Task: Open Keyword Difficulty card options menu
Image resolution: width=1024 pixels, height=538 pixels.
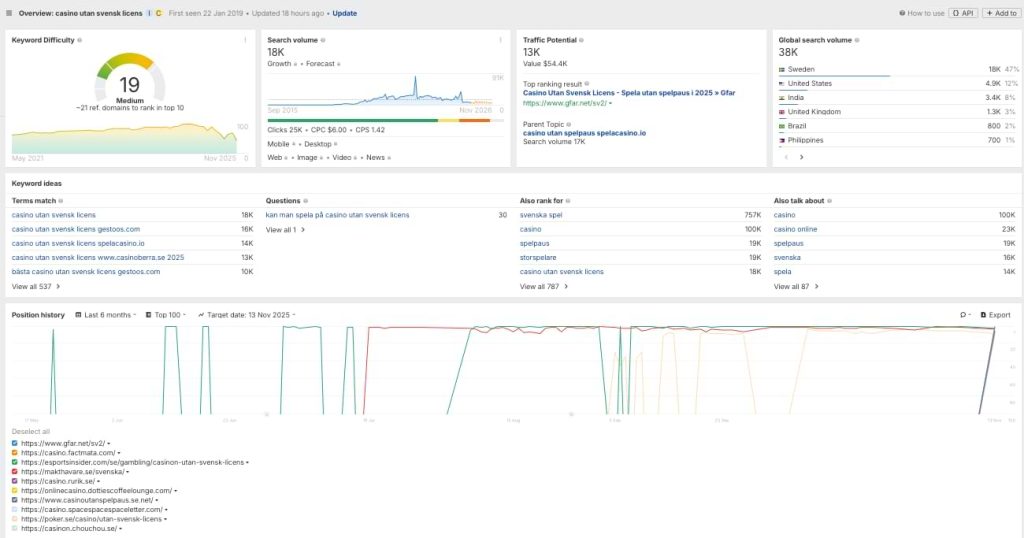Action: coord(245,40)
